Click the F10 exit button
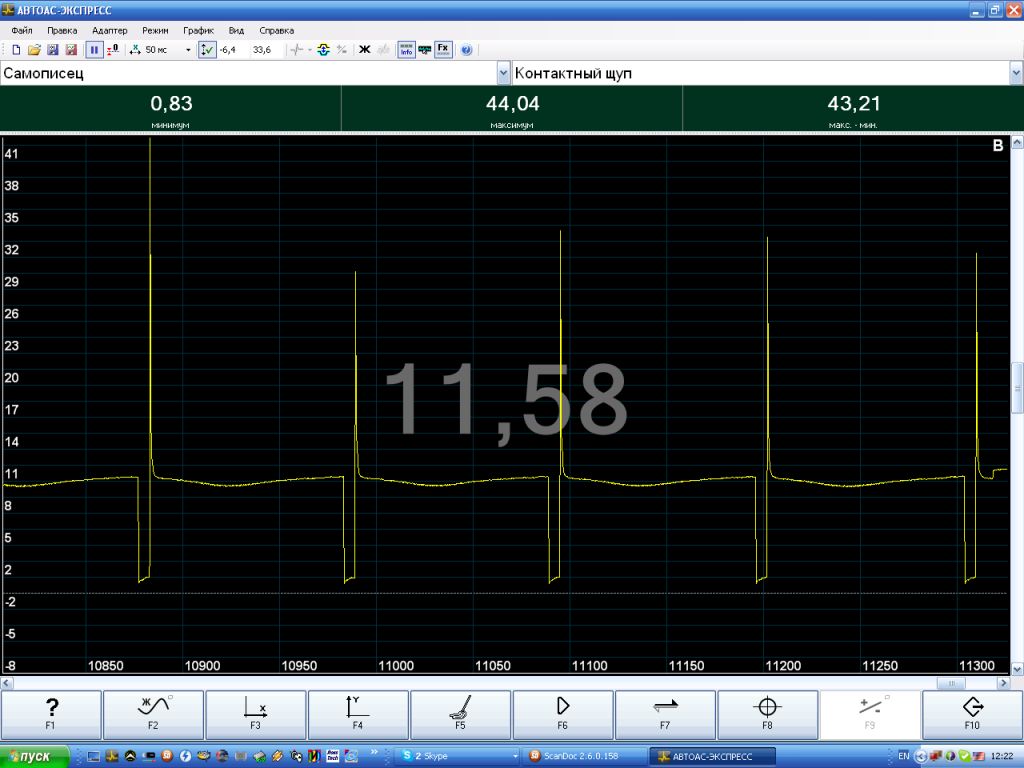 pyautogui.click(x=972, y=714)
